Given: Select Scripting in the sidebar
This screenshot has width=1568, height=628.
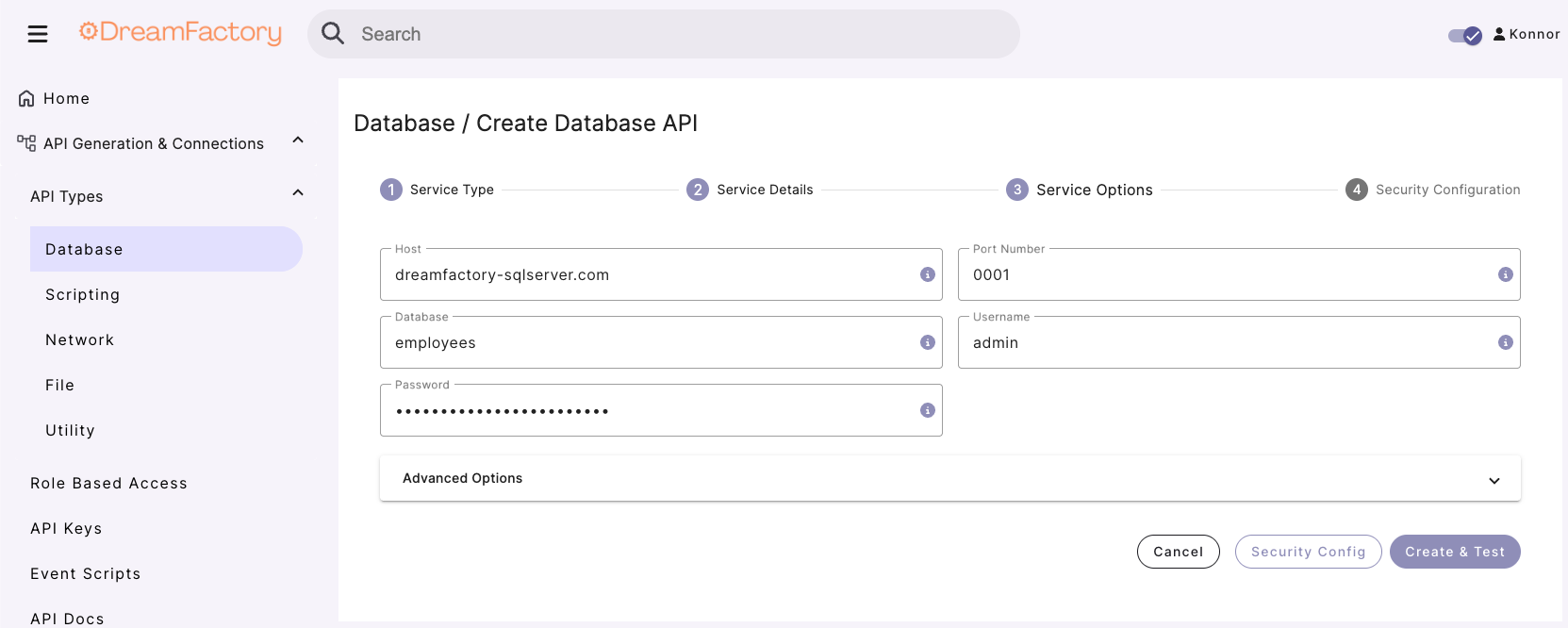Looking at the screenshot, I should (83, 294).
